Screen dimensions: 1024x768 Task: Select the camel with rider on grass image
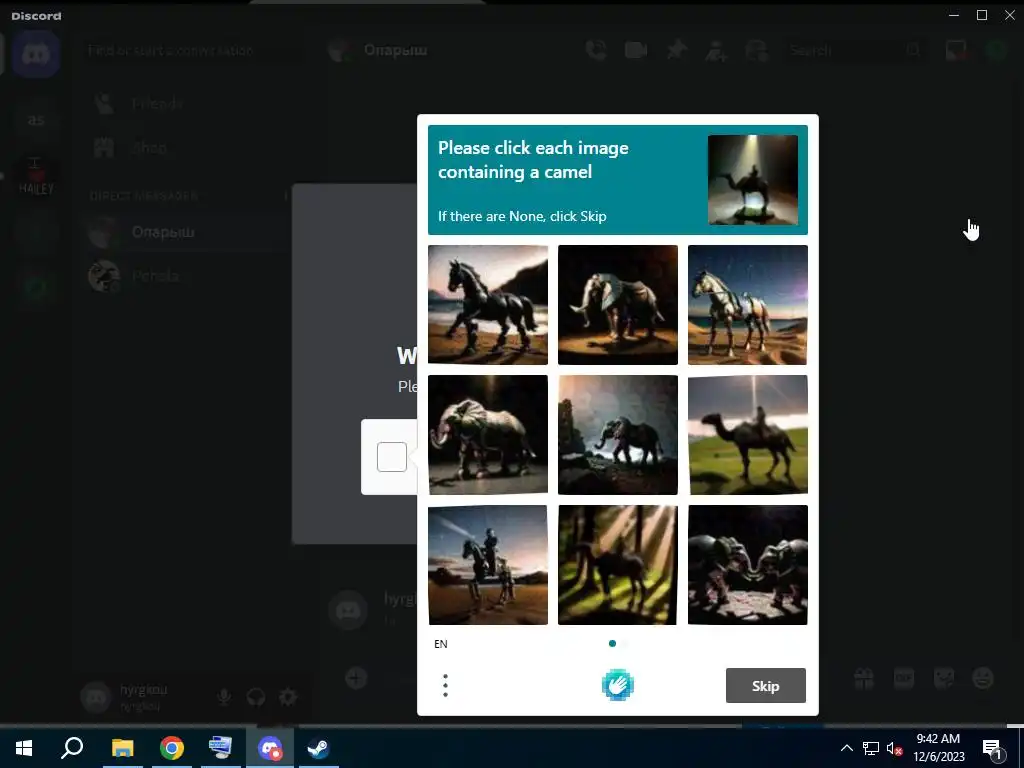(748, 434)
